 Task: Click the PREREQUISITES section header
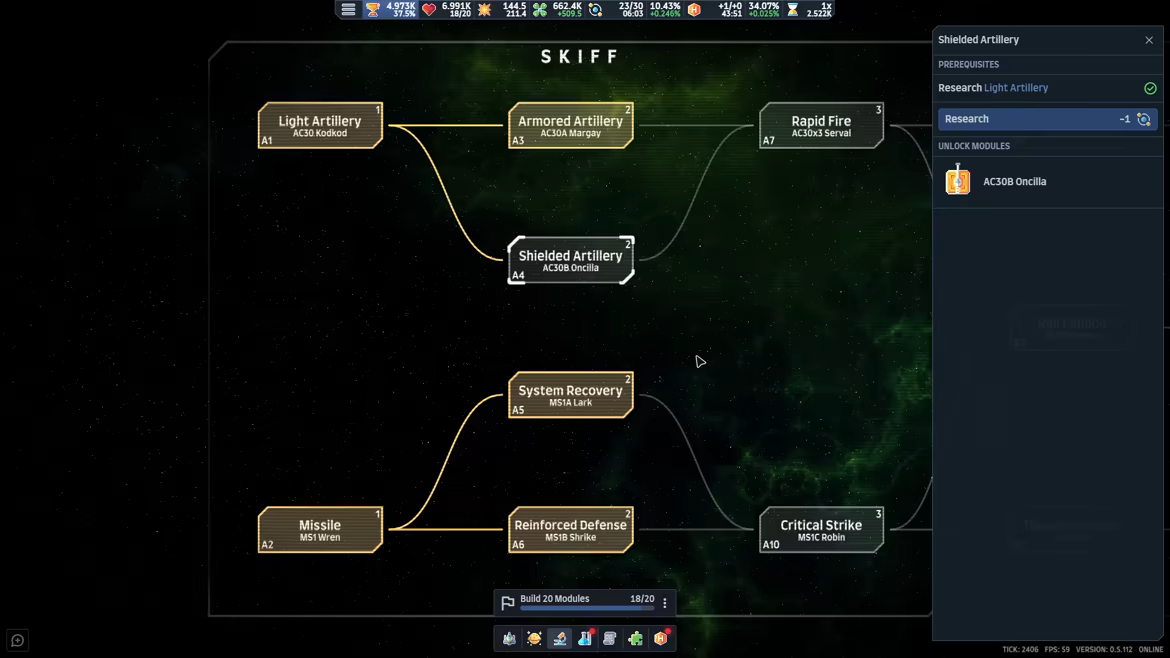(x=969, y=65)
